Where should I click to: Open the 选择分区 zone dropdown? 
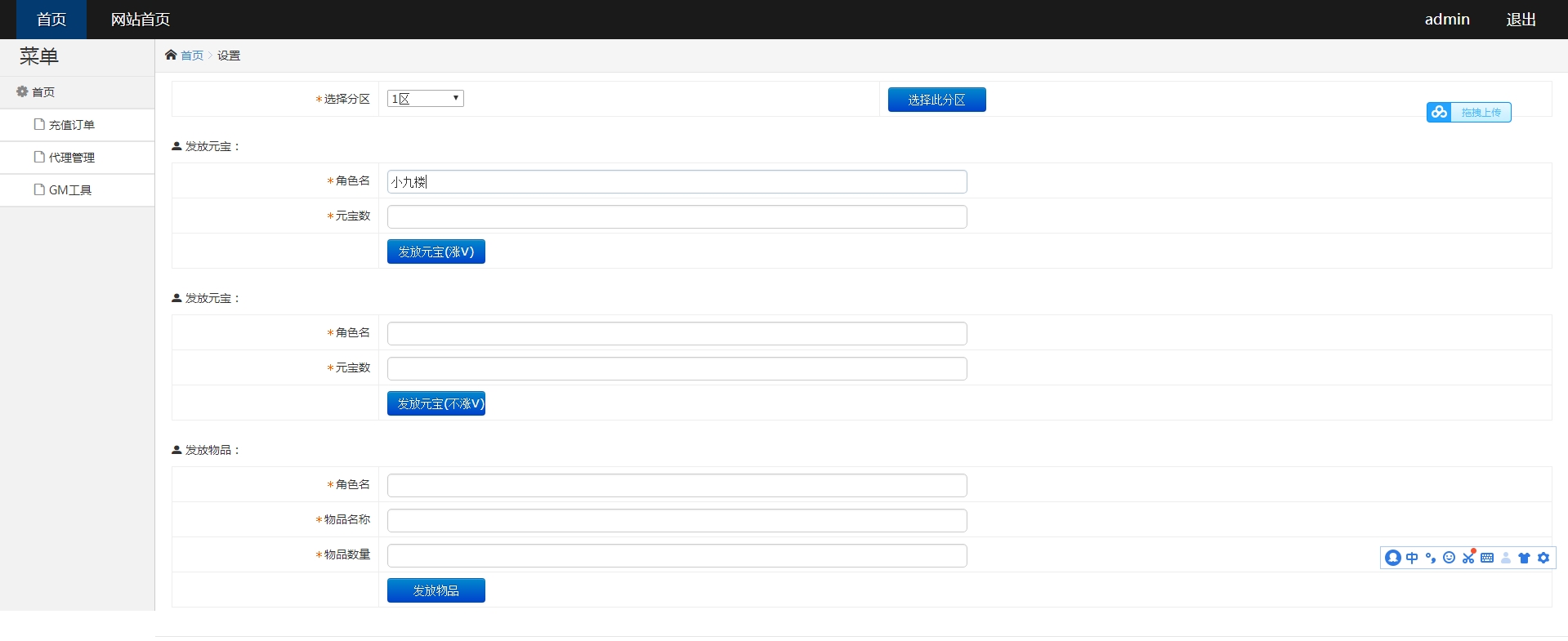pyautogui.click(x=425, y=99)
